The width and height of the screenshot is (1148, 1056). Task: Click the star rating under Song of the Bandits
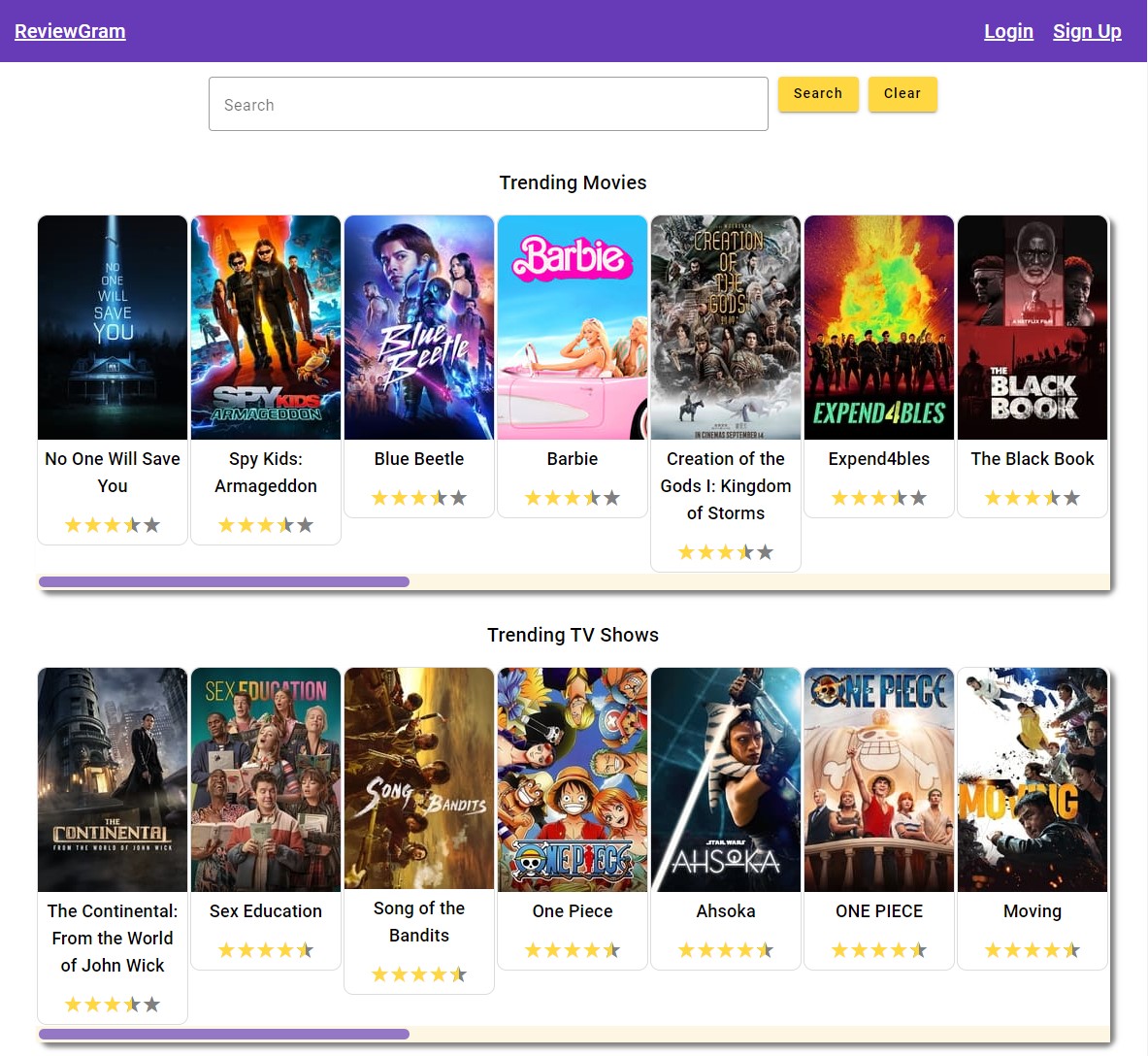pyautogui.click(x=419, y=974)
